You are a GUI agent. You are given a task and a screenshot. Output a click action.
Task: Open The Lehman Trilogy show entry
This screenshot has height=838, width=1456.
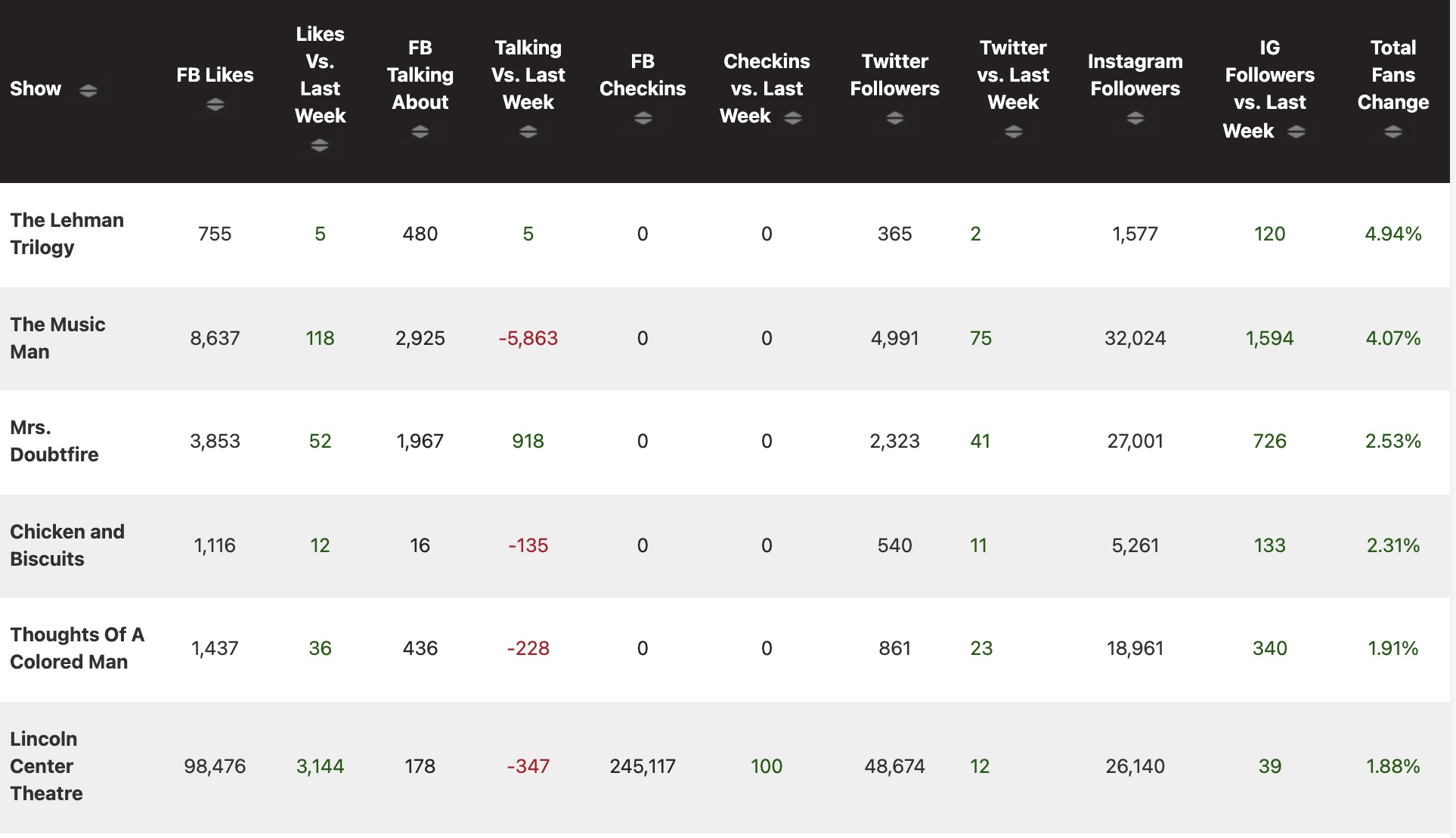click(x=67, y=234)
